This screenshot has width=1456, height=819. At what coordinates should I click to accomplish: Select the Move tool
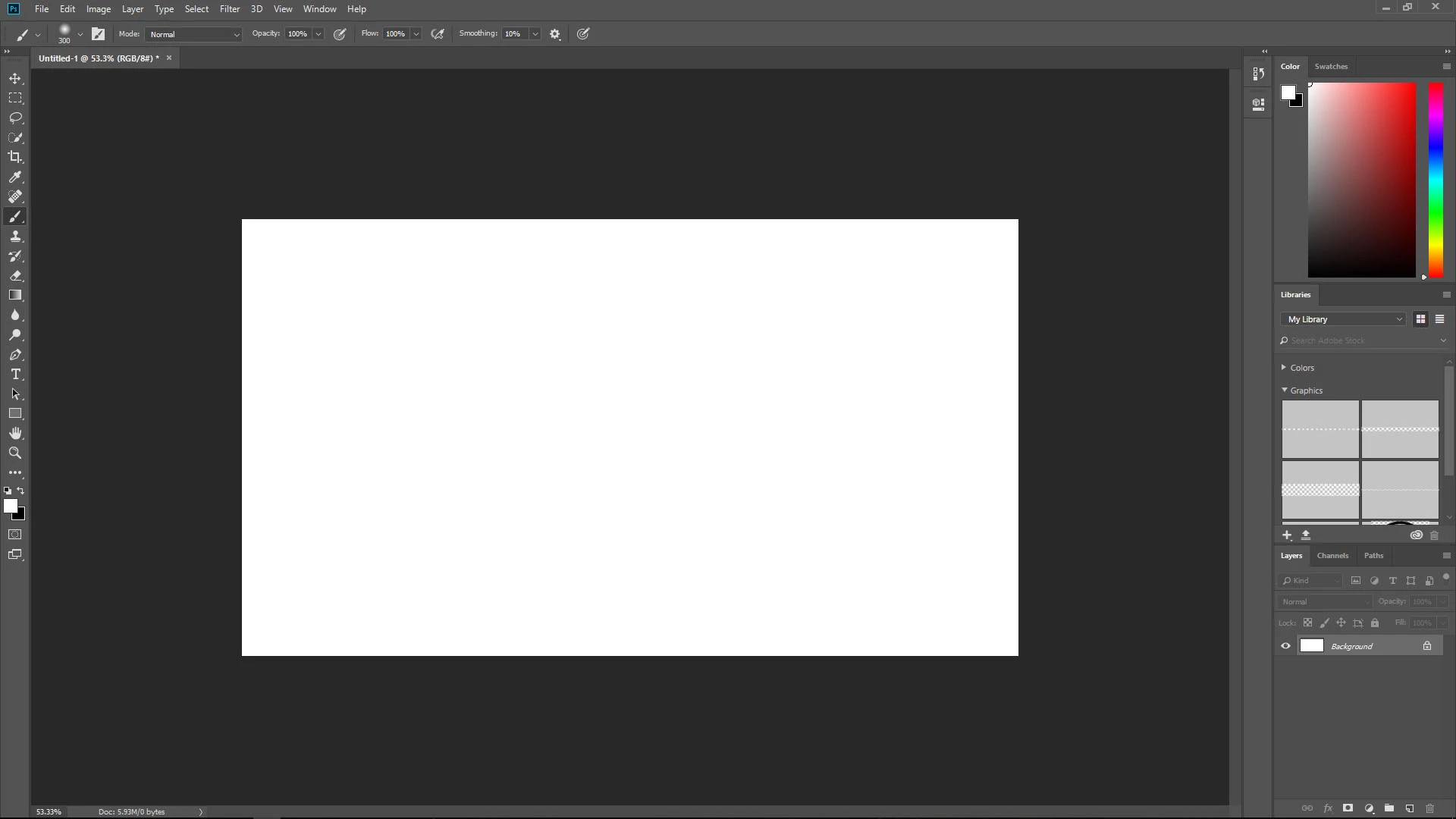(x=15, y=79)
